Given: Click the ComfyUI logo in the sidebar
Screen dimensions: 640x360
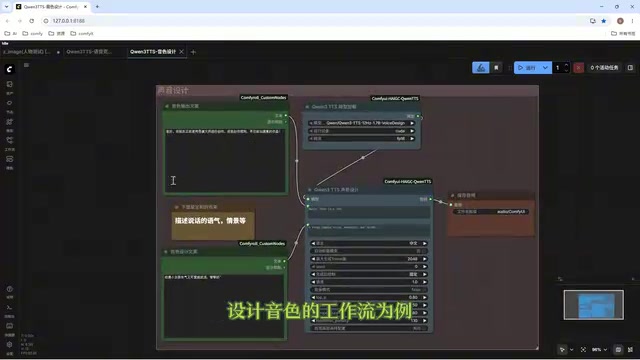Looking at the screenshot, I should pyautogui.click(x=9, y=69).
